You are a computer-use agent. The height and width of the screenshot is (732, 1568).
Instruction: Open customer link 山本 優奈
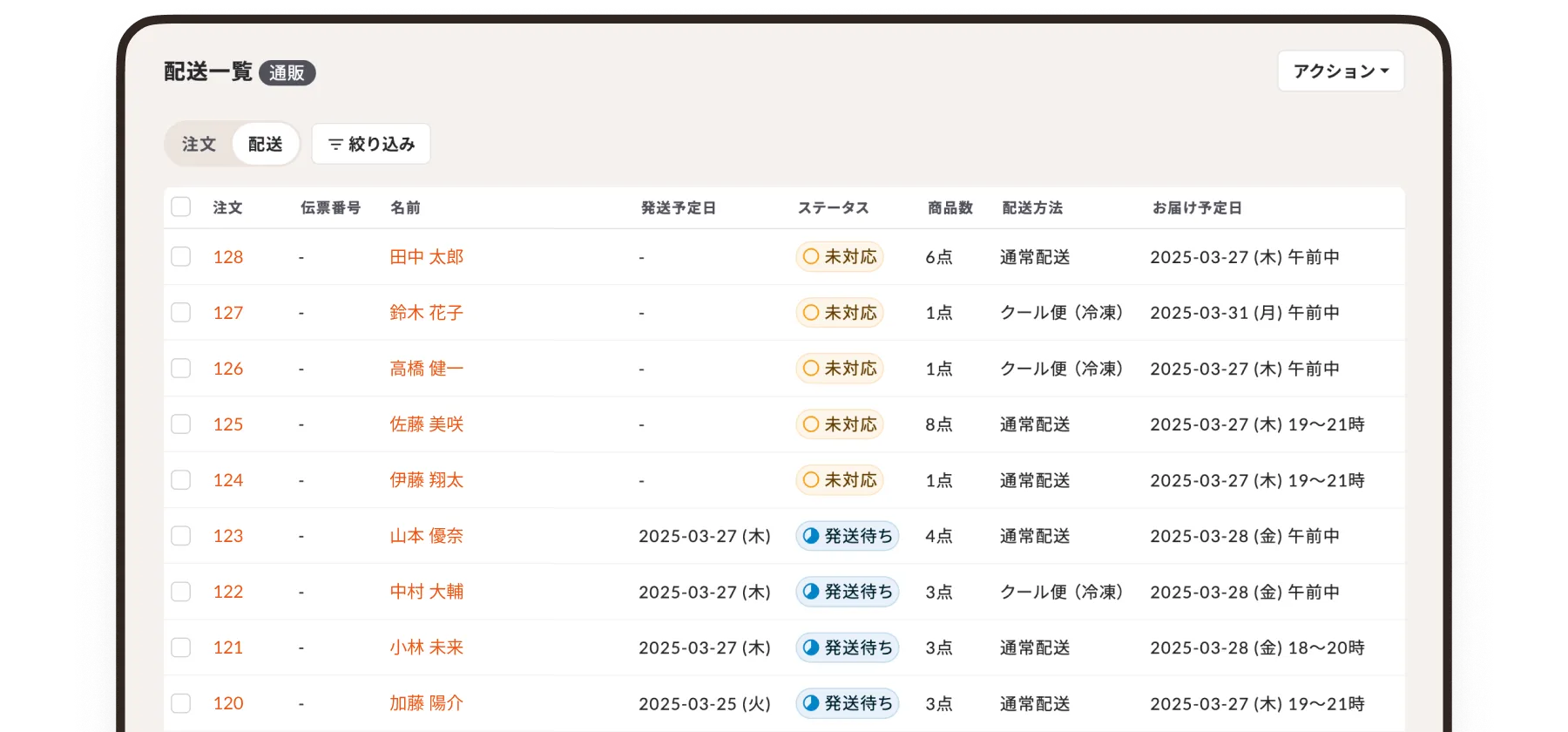coord(426,536)
